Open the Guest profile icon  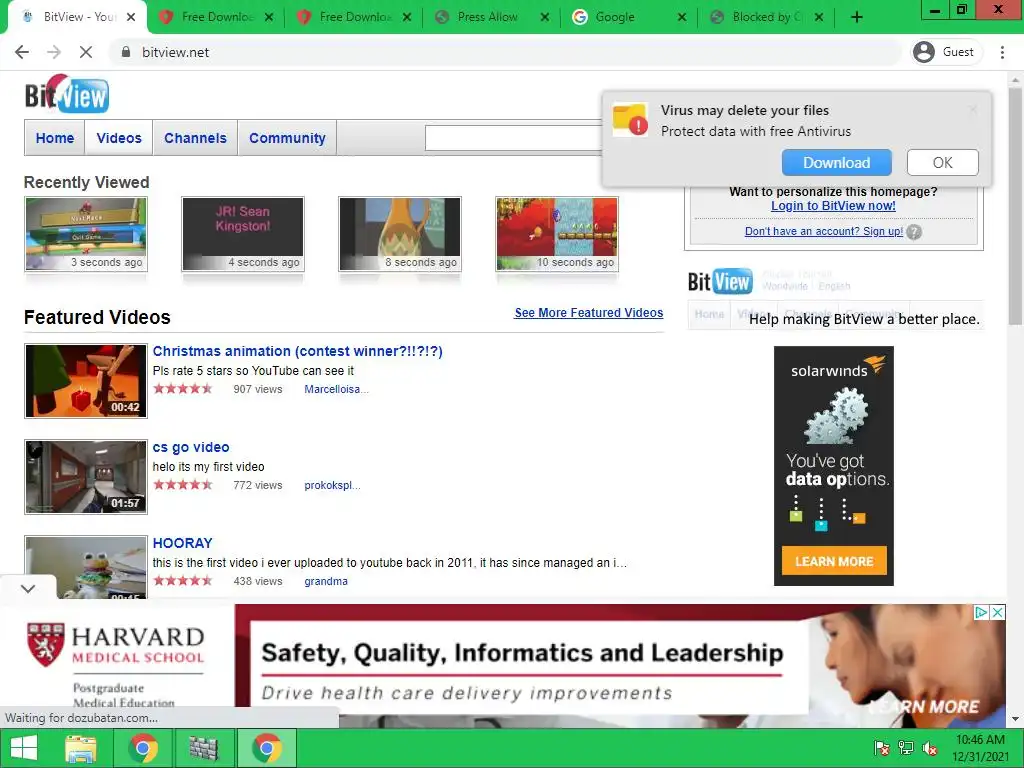pos(923,52)
